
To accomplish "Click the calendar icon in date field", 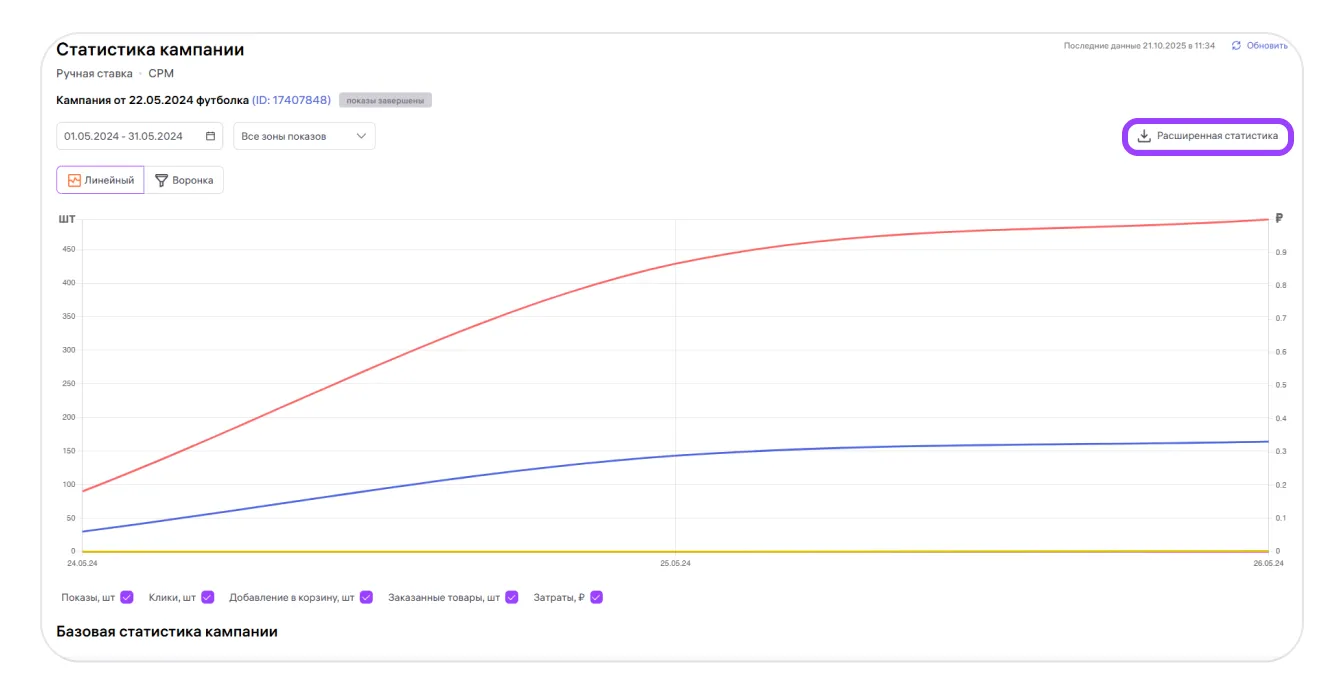I will (x=210, y=136).
